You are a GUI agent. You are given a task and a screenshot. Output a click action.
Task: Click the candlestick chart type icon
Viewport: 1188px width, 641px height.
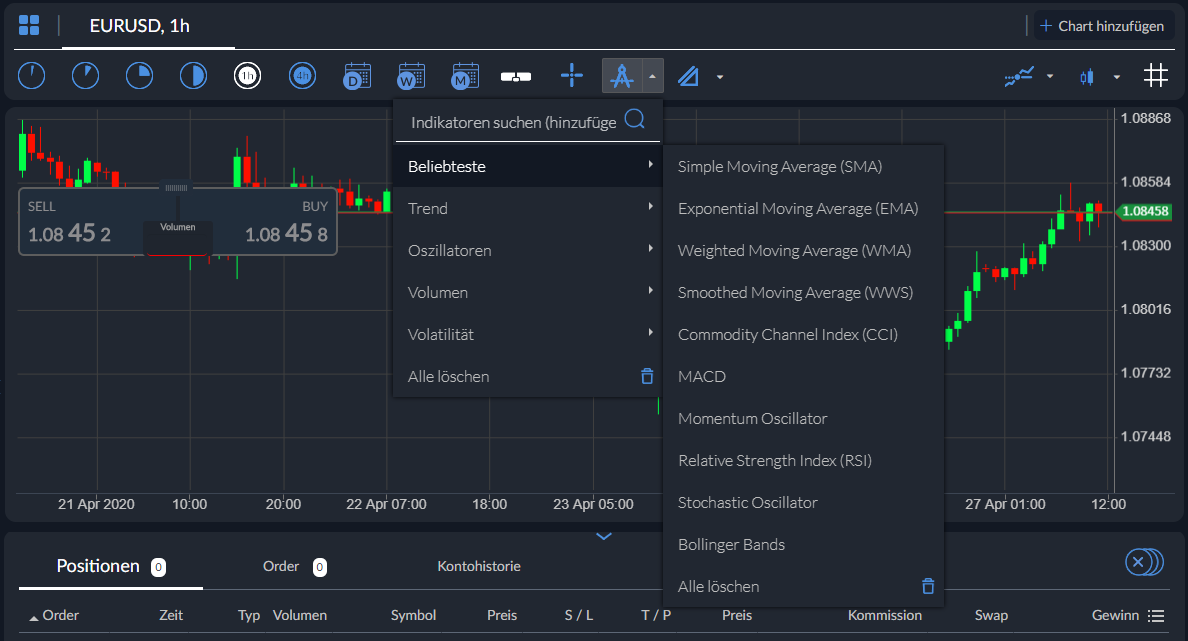pyautogui.click(x=1087, y=77)
